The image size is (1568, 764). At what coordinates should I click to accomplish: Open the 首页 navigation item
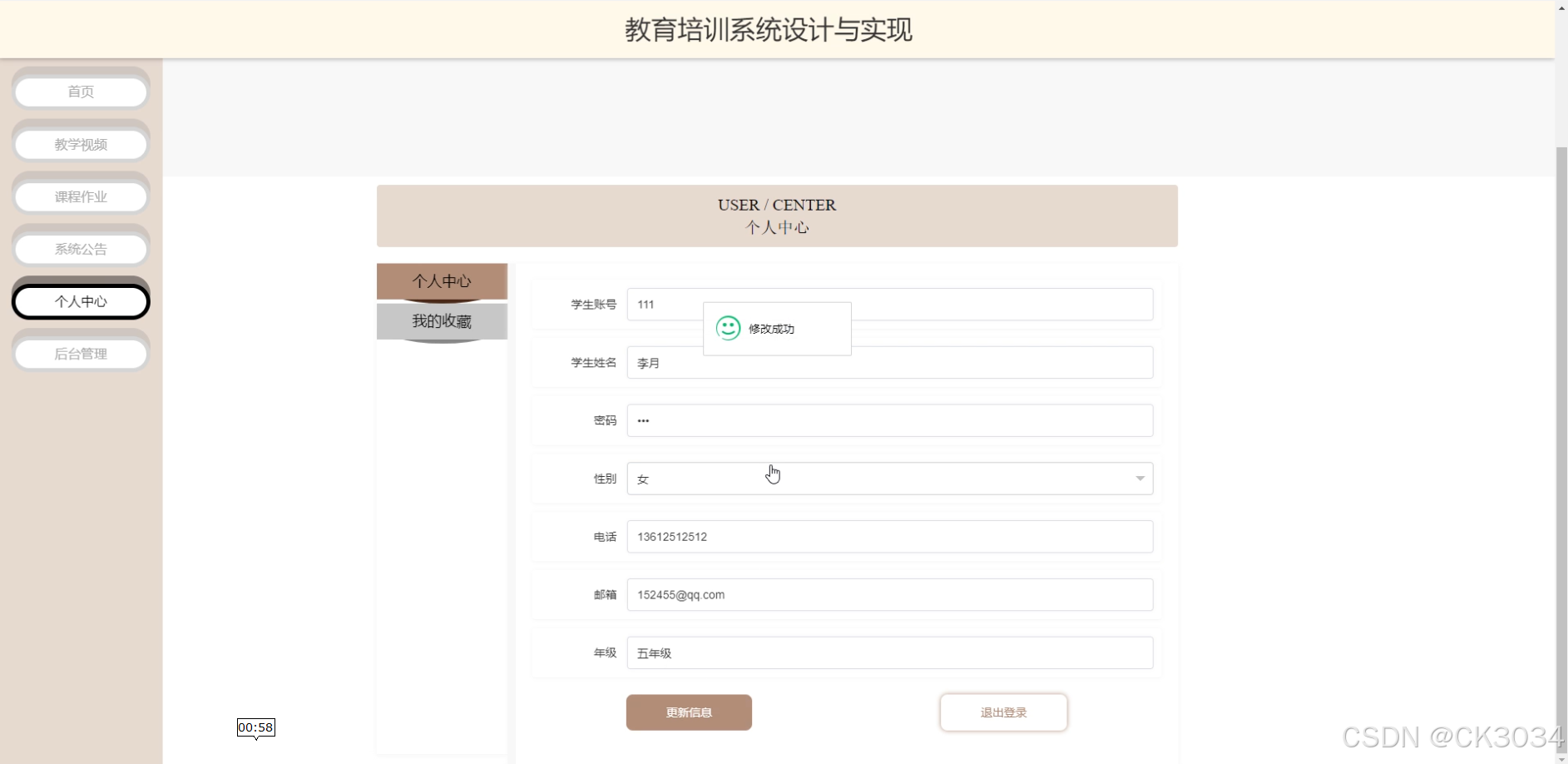81,92
